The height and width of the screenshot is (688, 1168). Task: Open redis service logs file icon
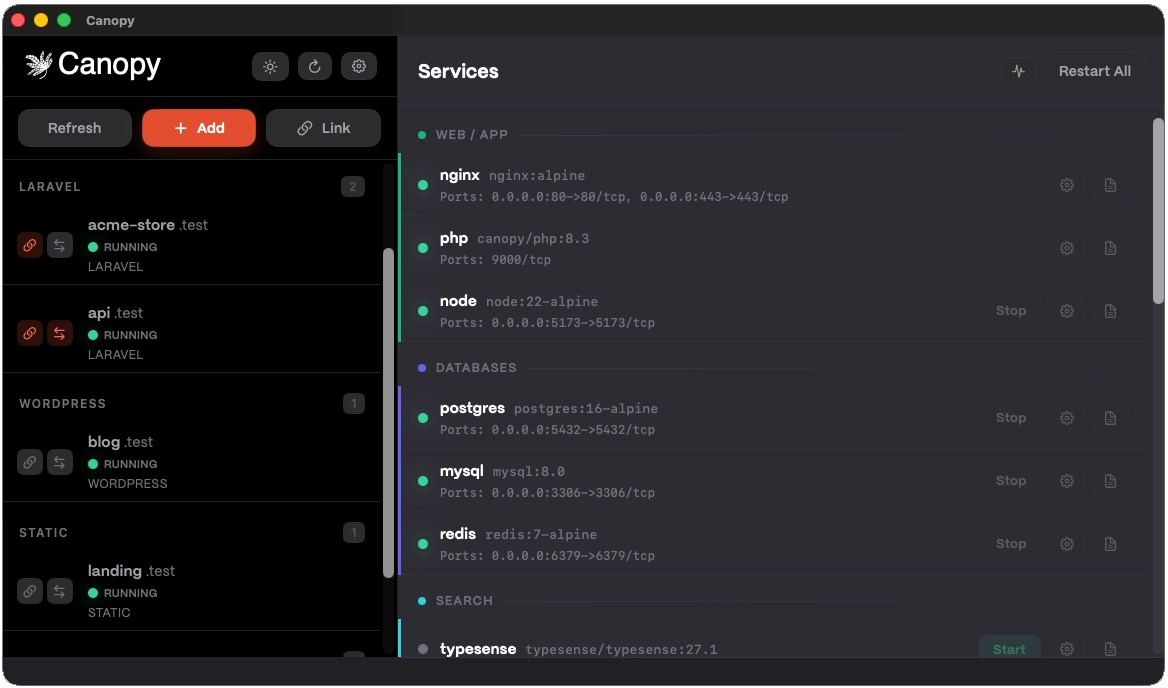pos(1110,544)
